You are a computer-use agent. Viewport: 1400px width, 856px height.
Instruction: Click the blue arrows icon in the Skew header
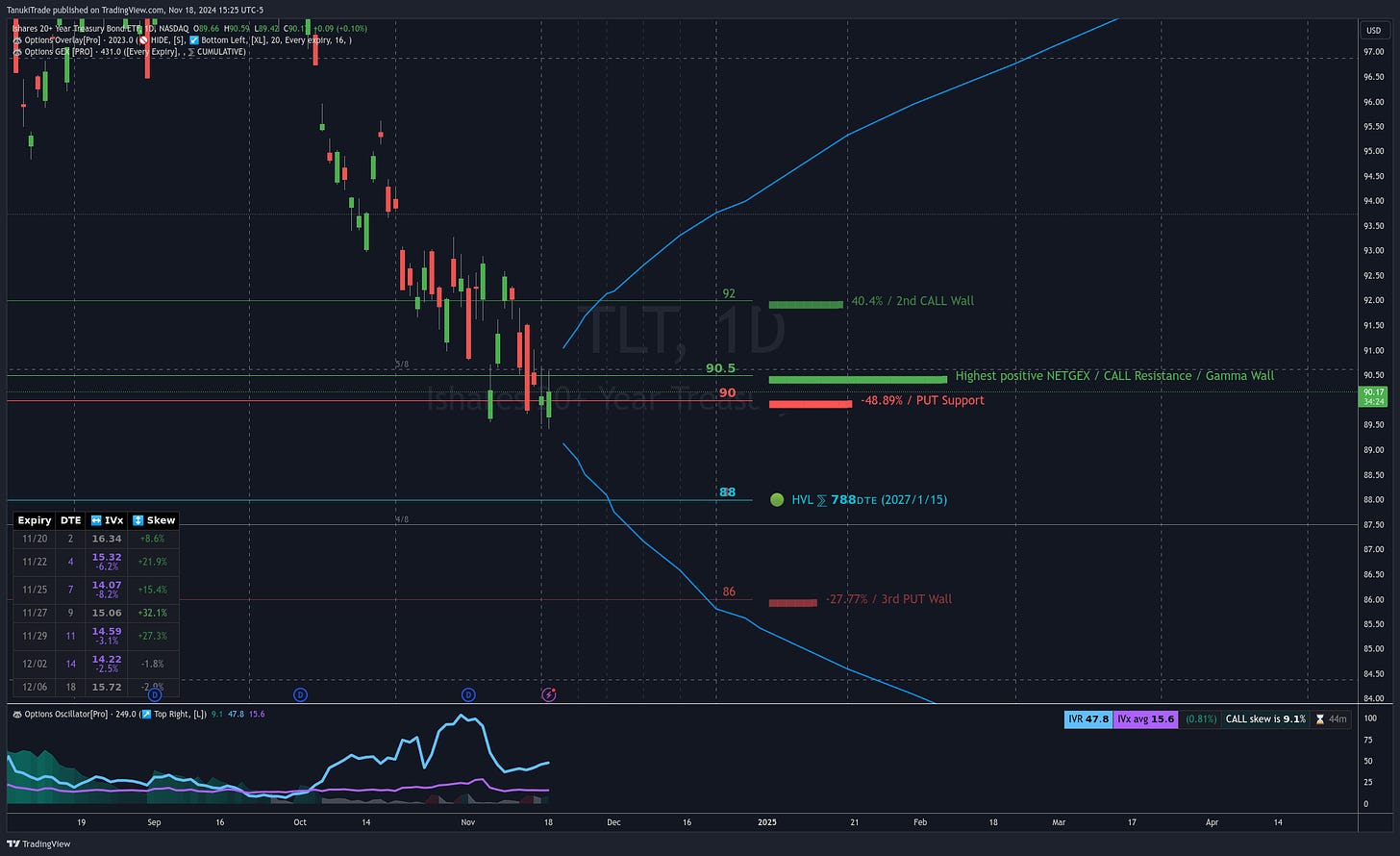click(x=137, y=520)
